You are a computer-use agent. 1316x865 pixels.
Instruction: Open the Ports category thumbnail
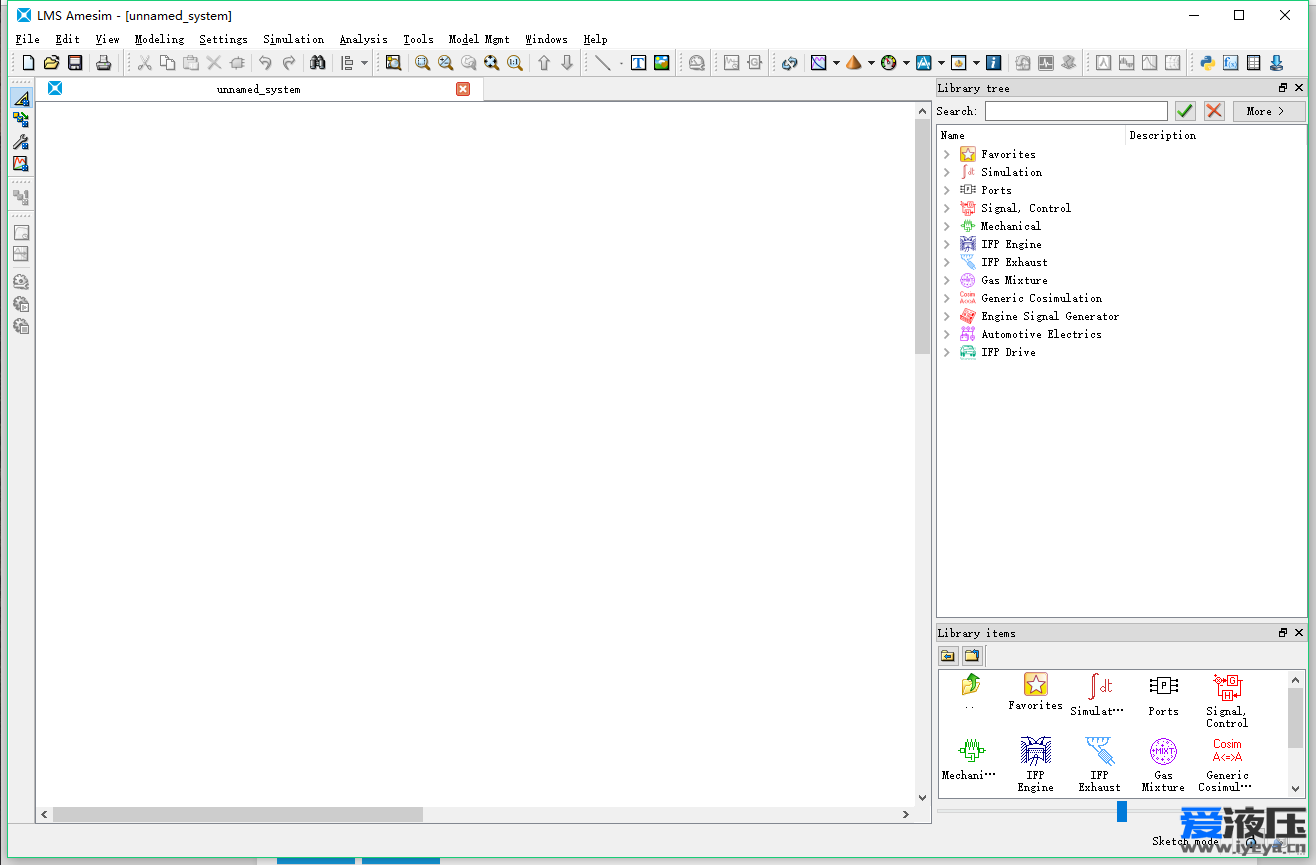[x=1163, y=695]
